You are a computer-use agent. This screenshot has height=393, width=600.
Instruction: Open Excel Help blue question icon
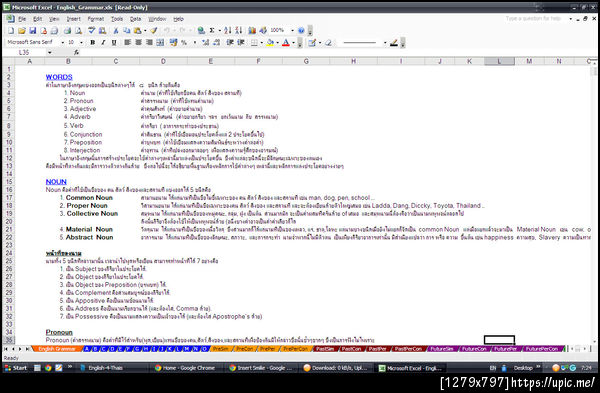[301, 31]
